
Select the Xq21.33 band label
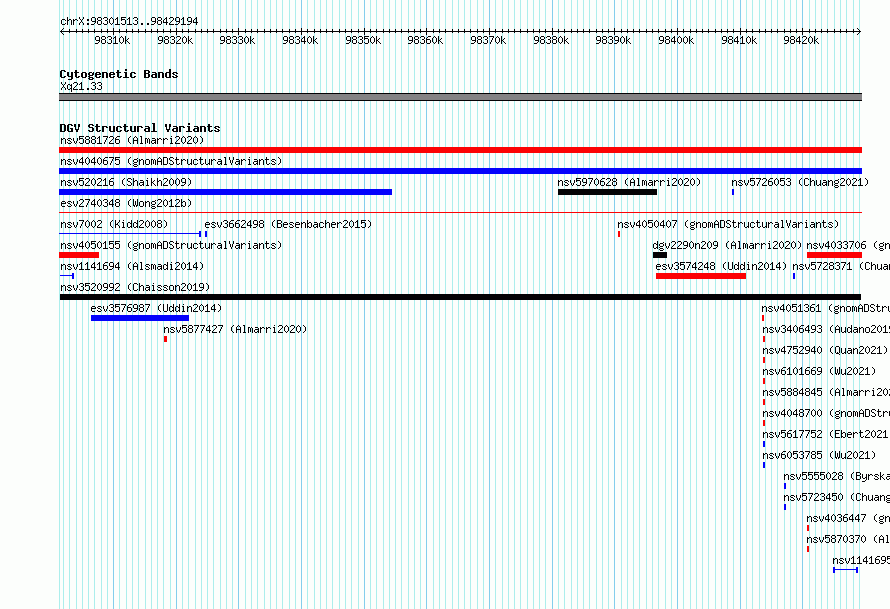tap(81, 86)
